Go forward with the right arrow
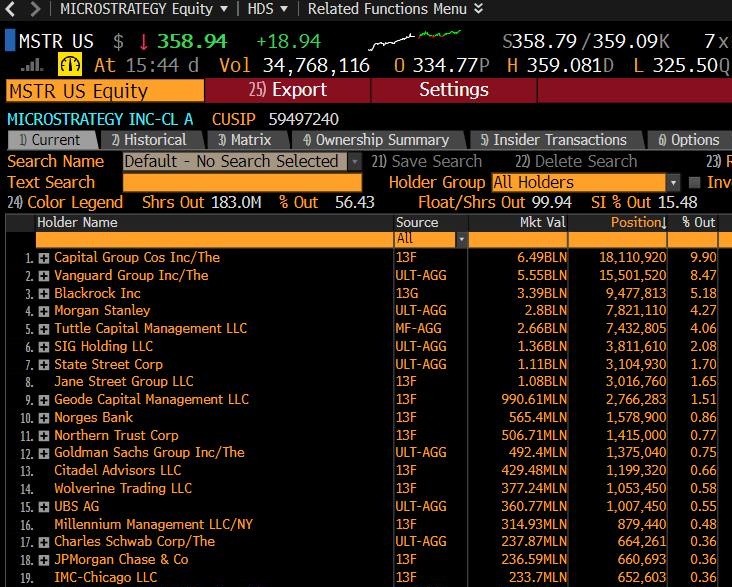Viewport: 732px width, 587px height. (x=35, y=9)
